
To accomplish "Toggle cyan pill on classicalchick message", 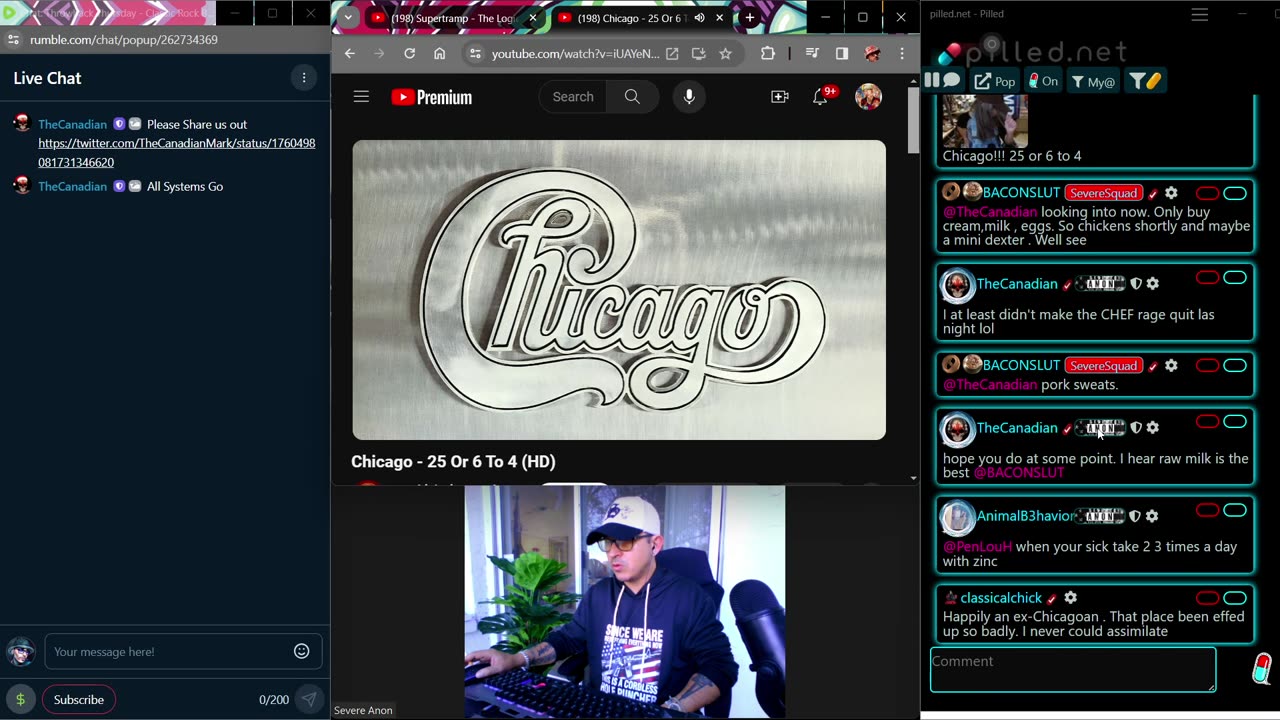I will (x=1235, y=598).
